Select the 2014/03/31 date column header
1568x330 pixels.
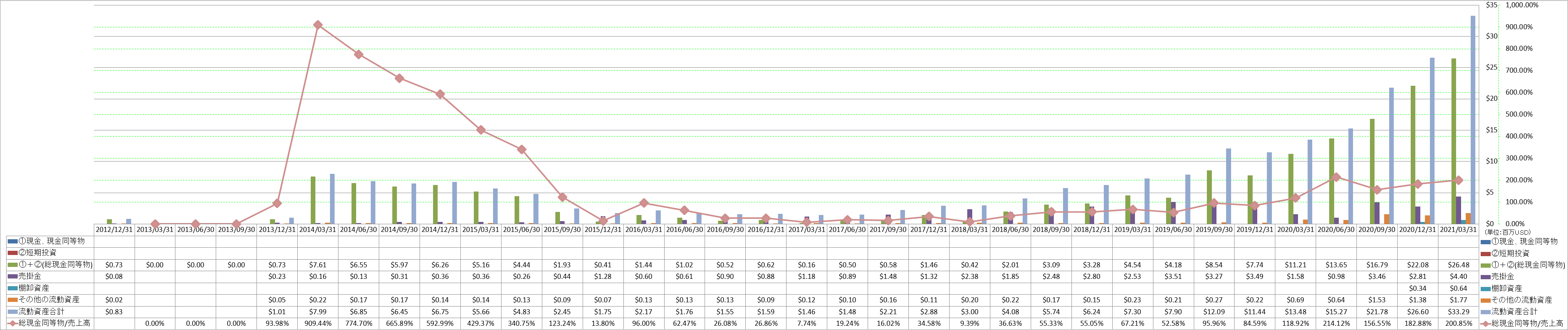click(x=318, y=230)
